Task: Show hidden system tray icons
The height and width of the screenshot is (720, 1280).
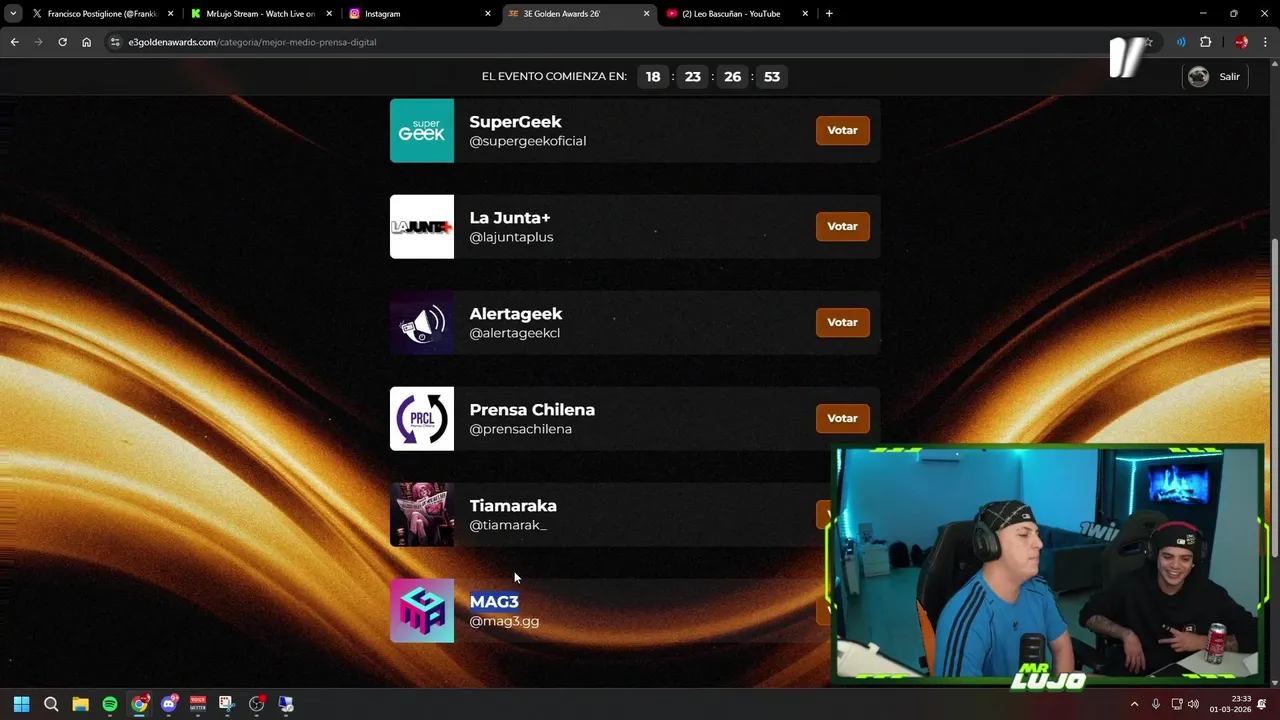Action: tap(1134, 704)
